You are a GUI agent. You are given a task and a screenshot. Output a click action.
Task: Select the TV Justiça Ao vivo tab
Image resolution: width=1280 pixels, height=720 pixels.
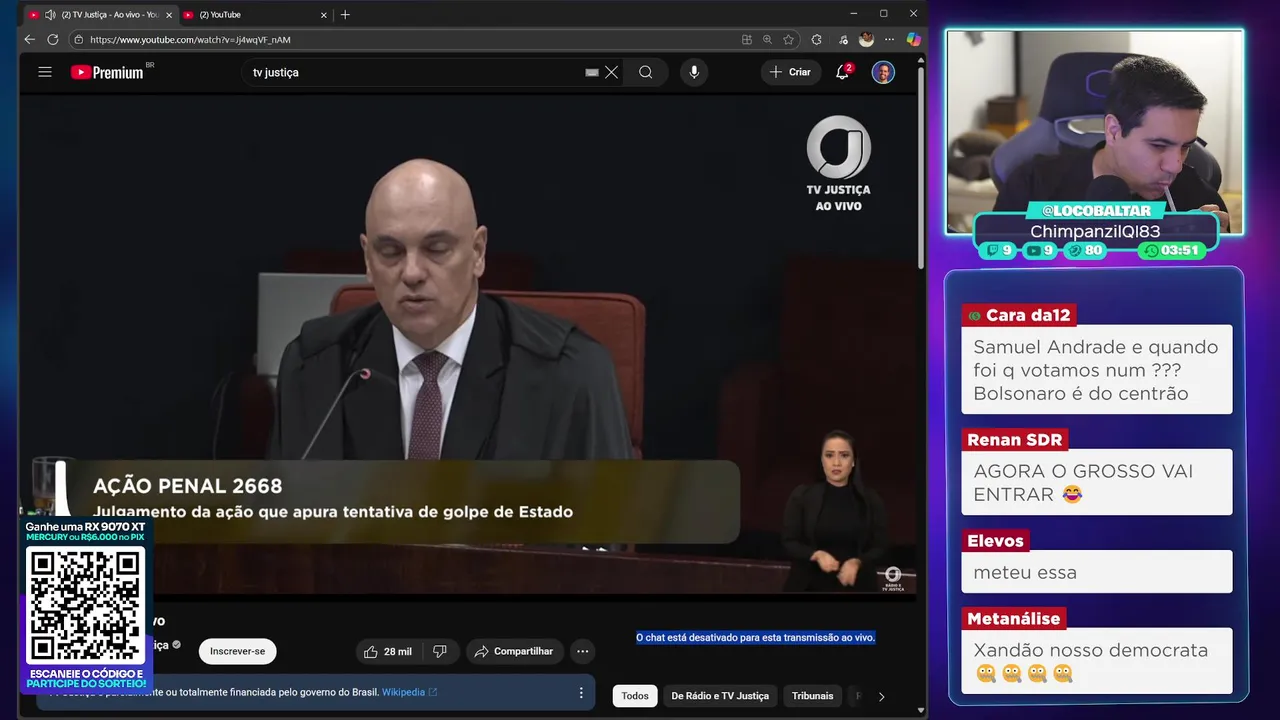click(x=100, y=15)
